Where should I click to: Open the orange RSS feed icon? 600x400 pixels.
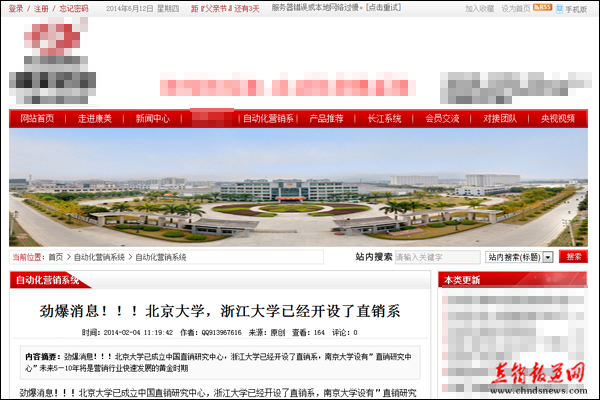pyautogui.click(x=543, y=7)
